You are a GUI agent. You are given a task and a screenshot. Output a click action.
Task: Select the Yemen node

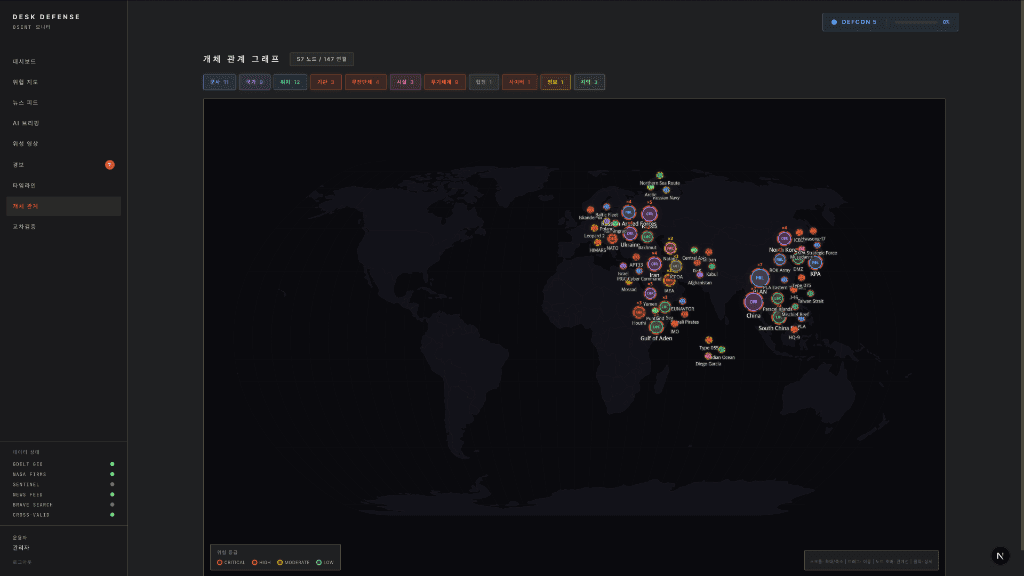click(x=650, y=294)
